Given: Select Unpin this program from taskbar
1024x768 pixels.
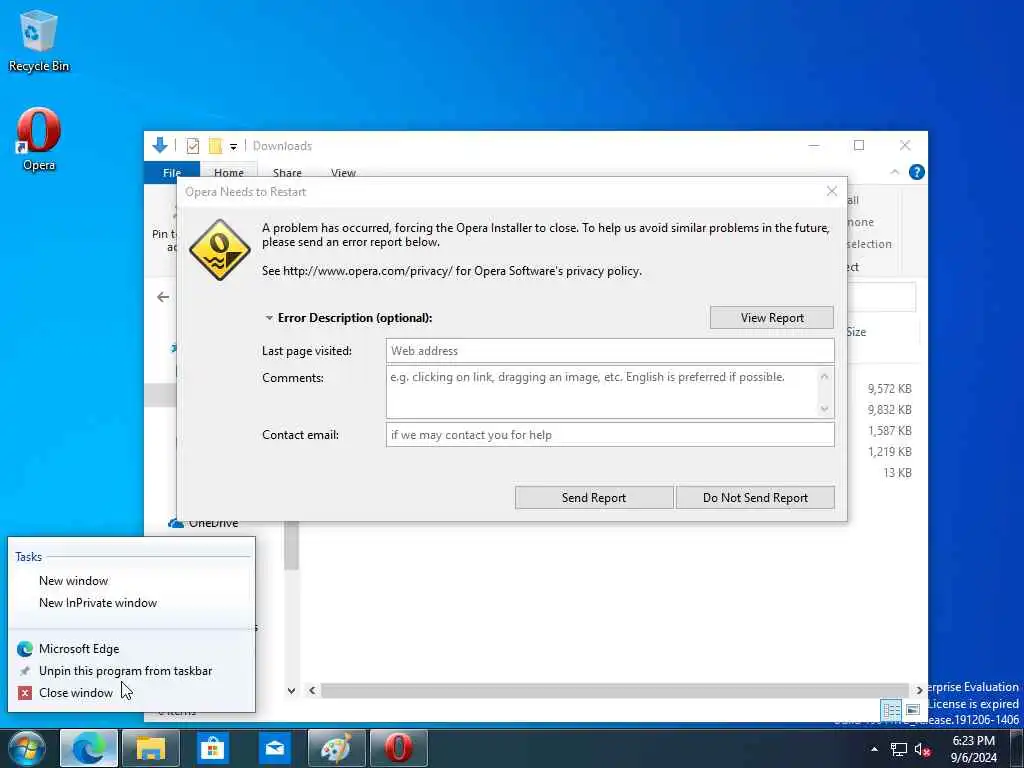Looking at the screenshot, I should pyautogui.click(x=125, y=671).
